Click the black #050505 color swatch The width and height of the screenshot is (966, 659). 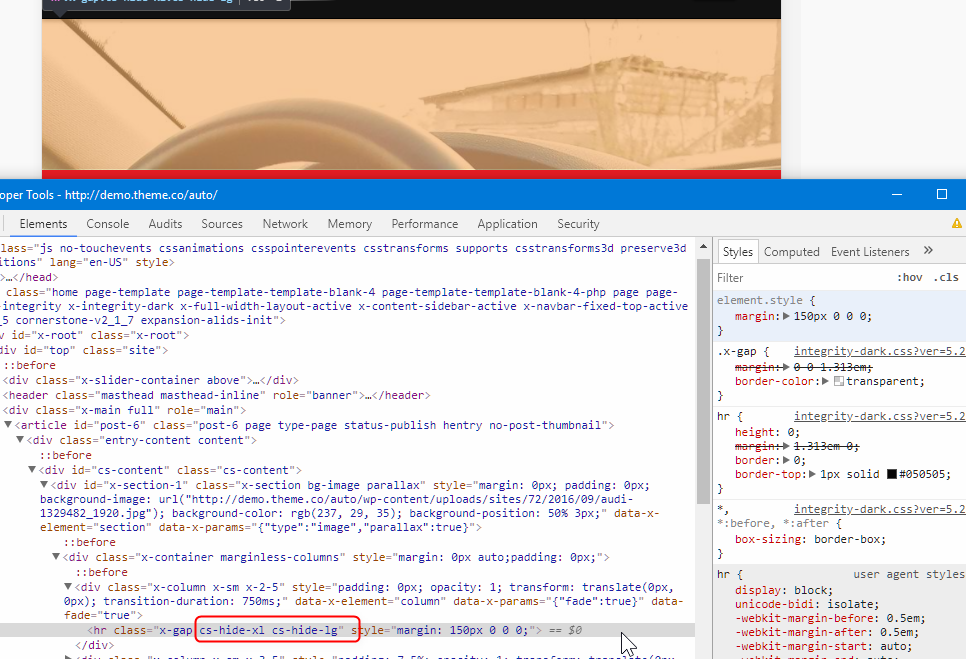tap(893, 474)
